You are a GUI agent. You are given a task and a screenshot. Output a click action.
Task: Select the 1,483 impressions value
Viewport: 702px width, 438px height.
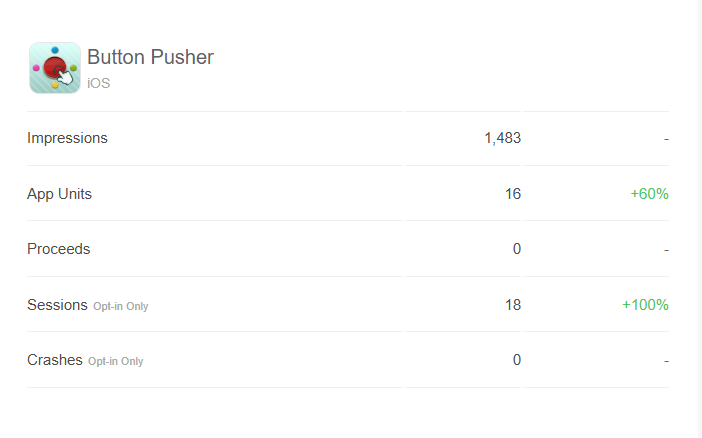click(x=502, y=138)
